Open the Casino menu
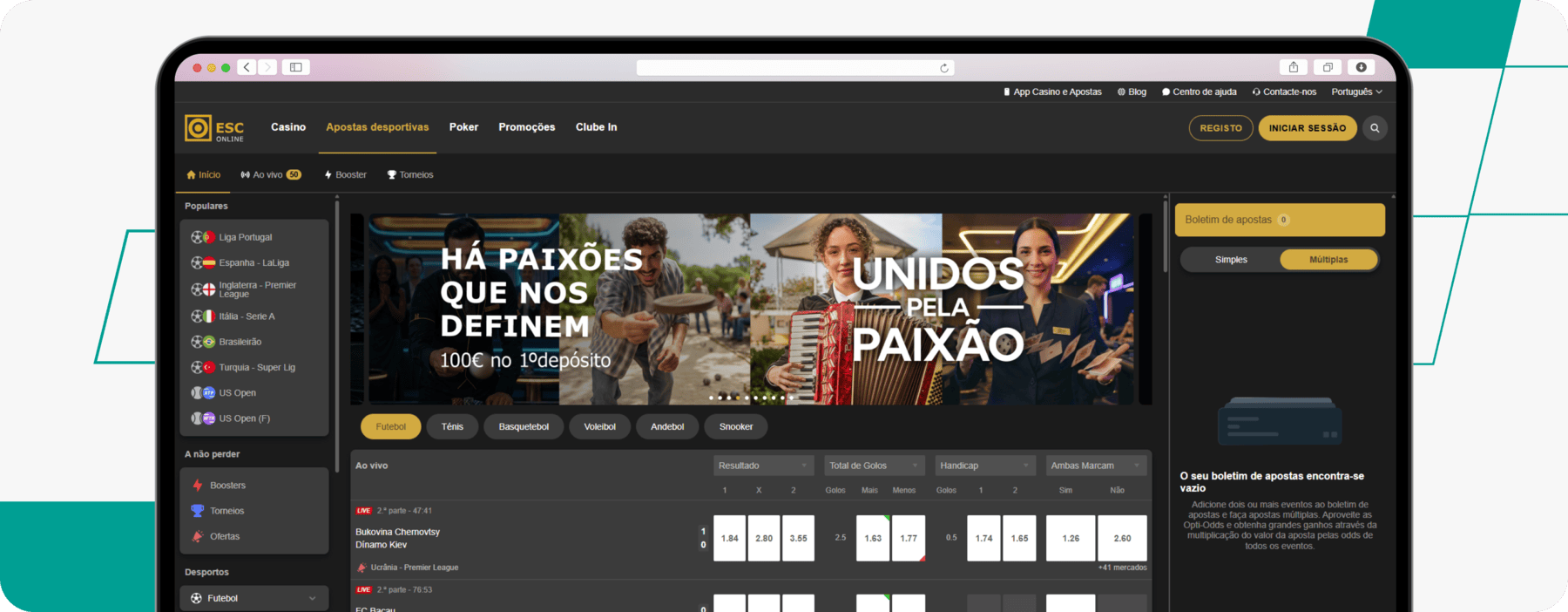 pos(288,127)
